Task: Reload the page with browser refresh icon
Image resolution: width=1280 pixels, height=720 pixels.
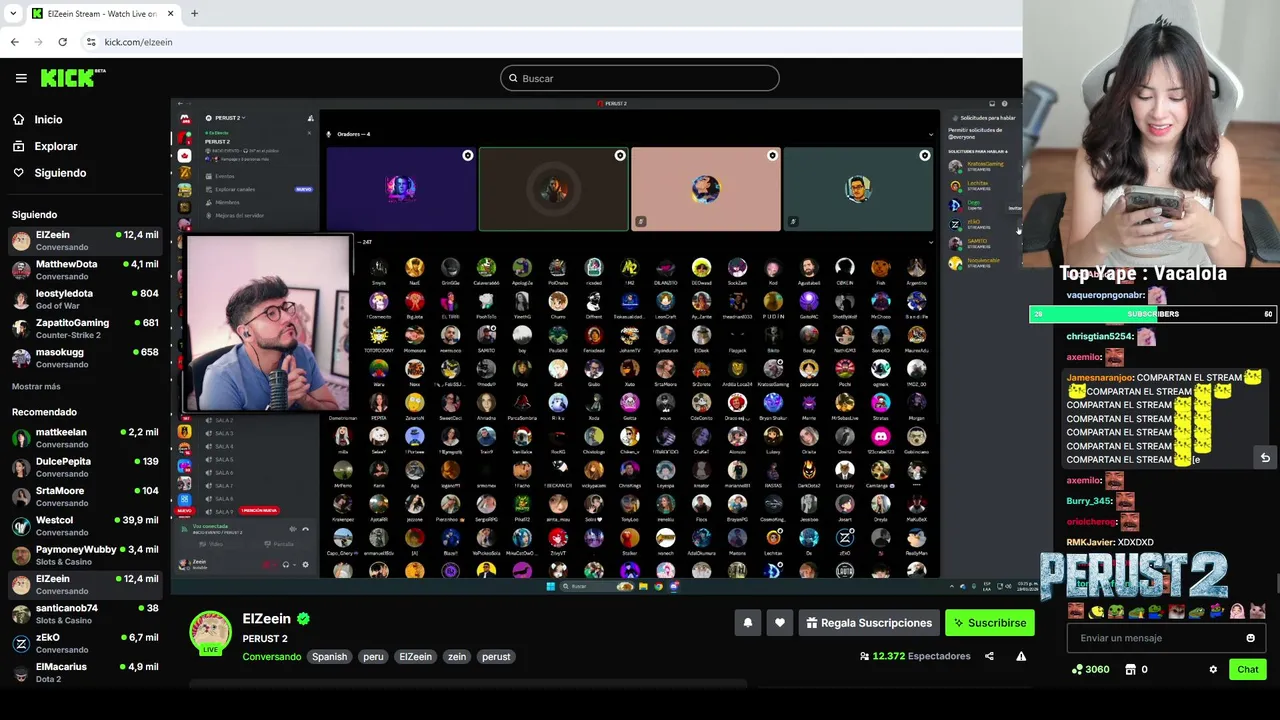Action: [62, 42]
